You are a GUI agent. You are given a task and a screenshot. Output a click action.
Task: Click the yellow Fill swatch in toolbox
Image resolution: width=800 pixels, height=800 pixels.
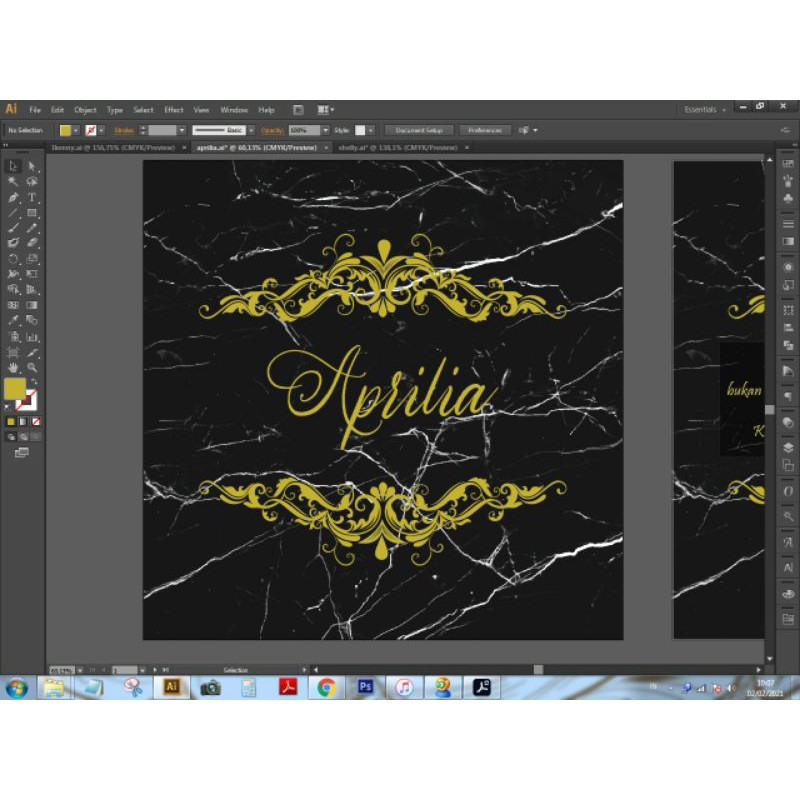(15, 389)
